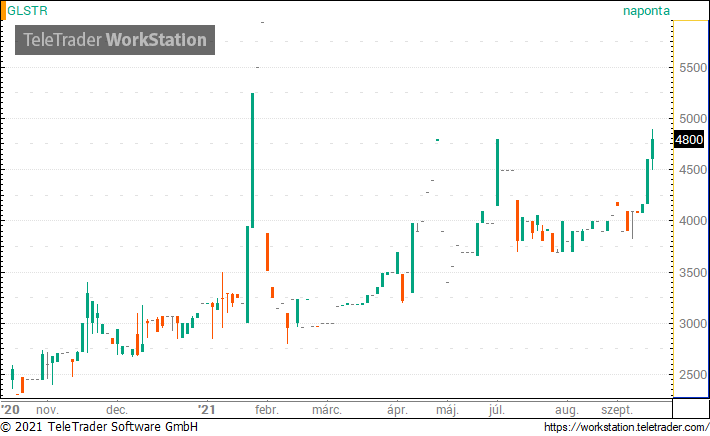Viewport: 710px width, 436px height.
Task: Click the 4500 price axis label
Action: tap(693, 170)
